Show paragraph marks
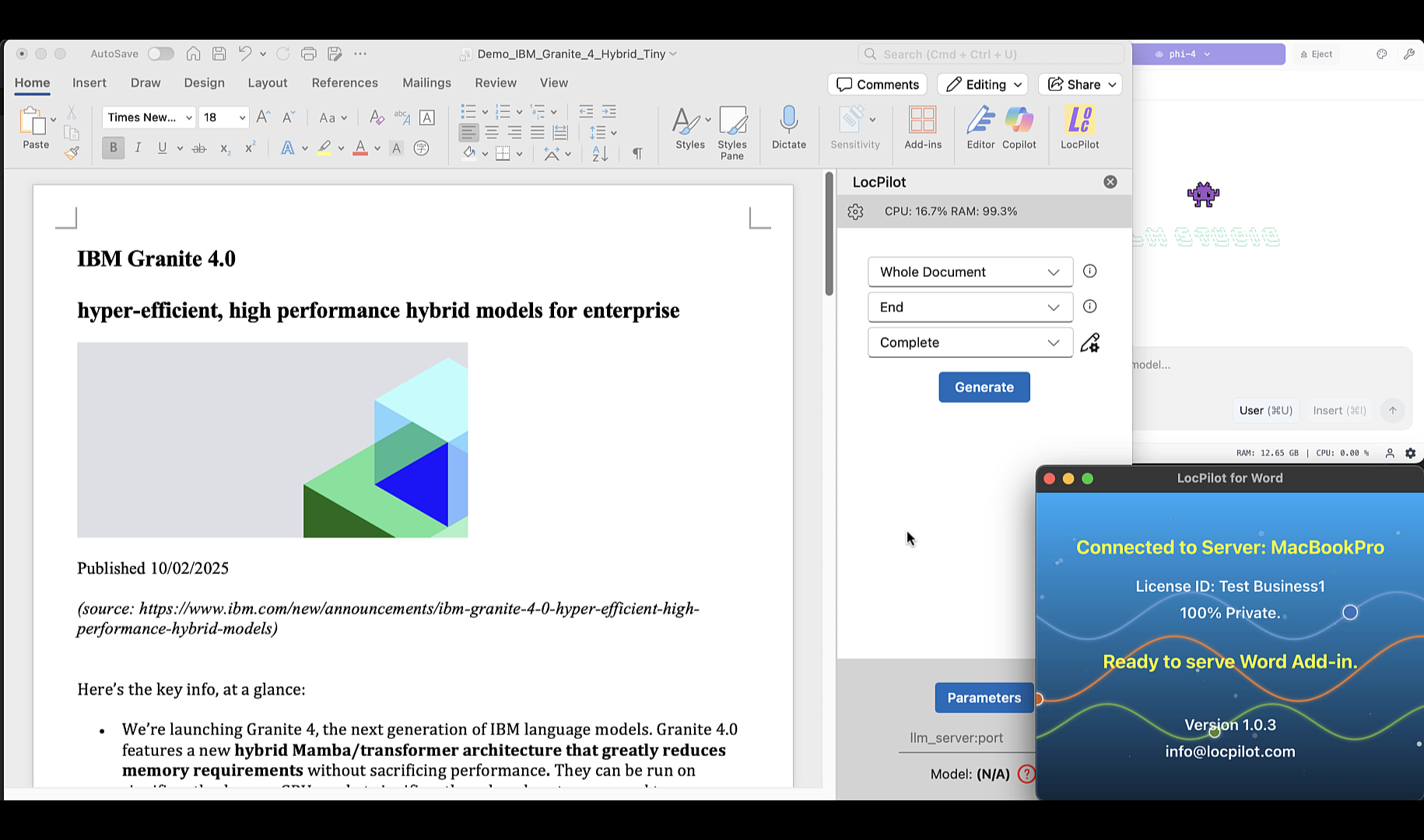The height and width of the screenshot is (840, 1424). (637, 152)
